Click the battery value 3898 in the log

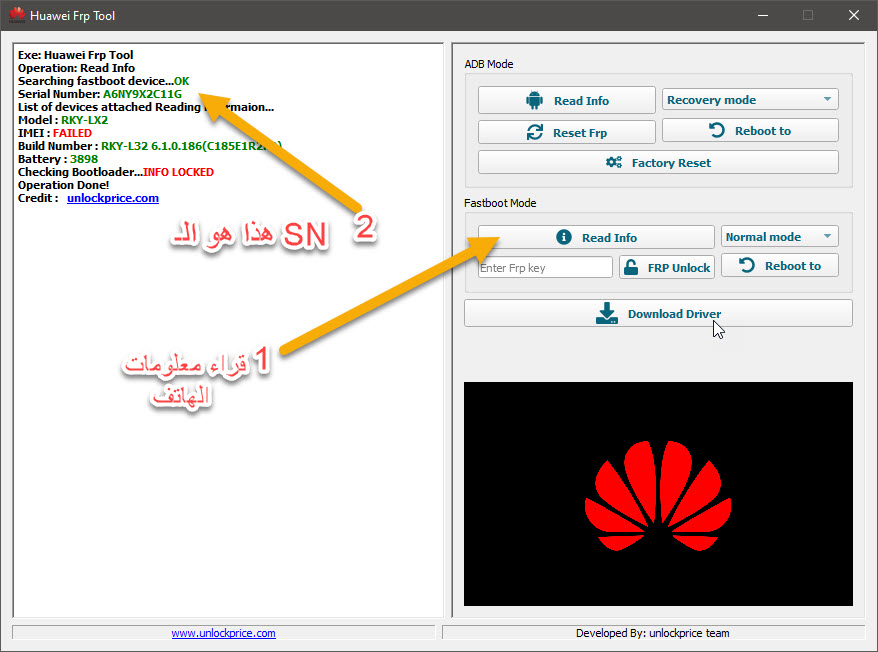click(x=84, y=159)
